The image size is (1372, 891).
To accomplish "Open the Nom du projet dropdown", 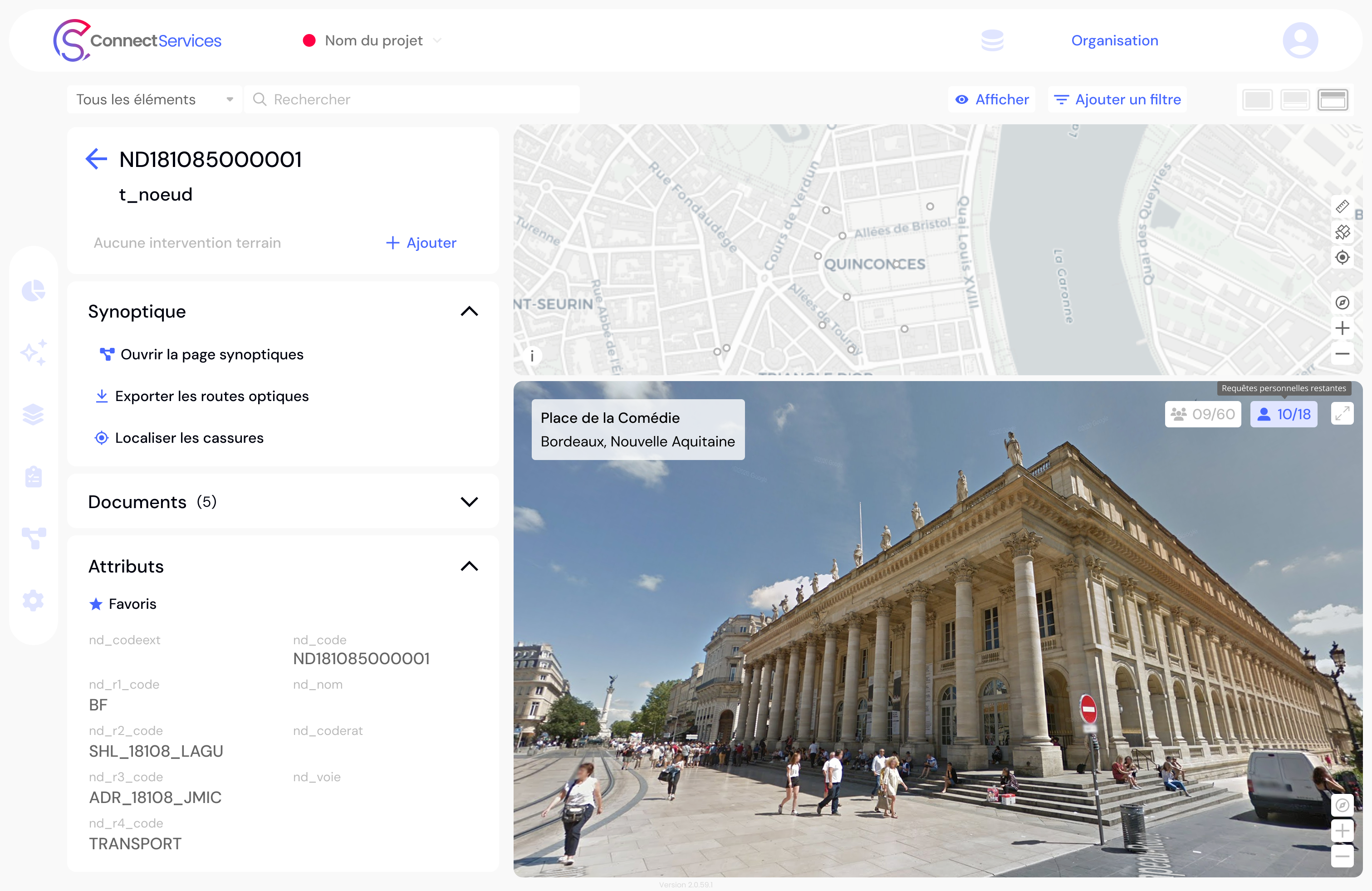I will 373,40.
